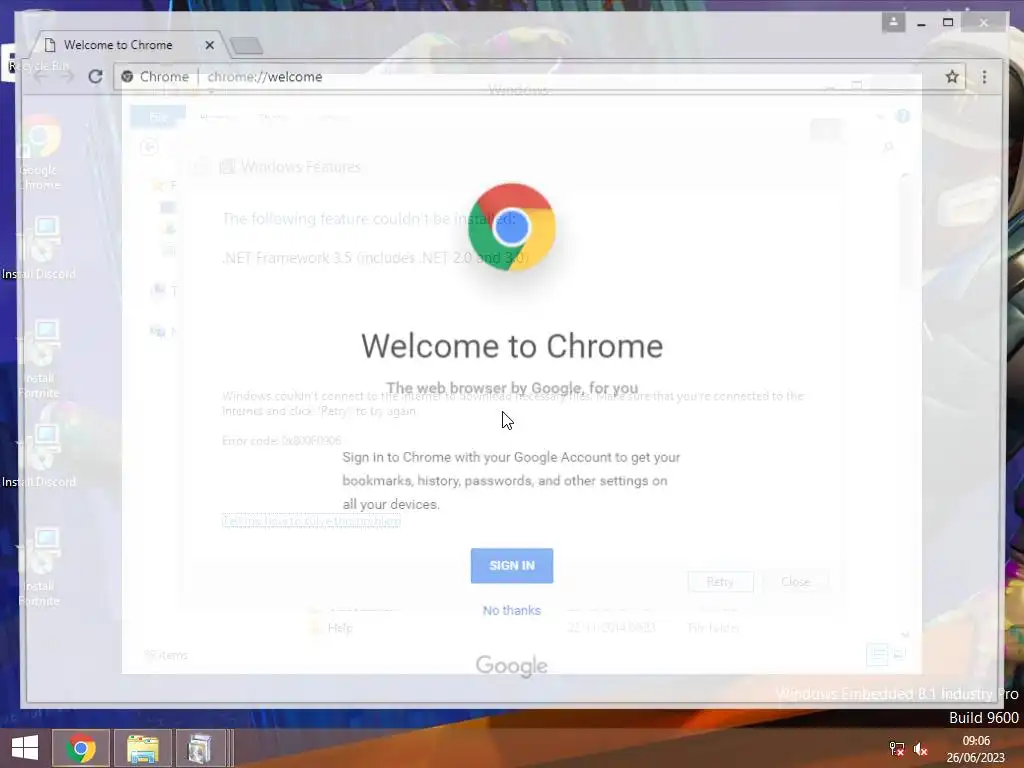Reload the page with the refresh icon

click(95, 76)
